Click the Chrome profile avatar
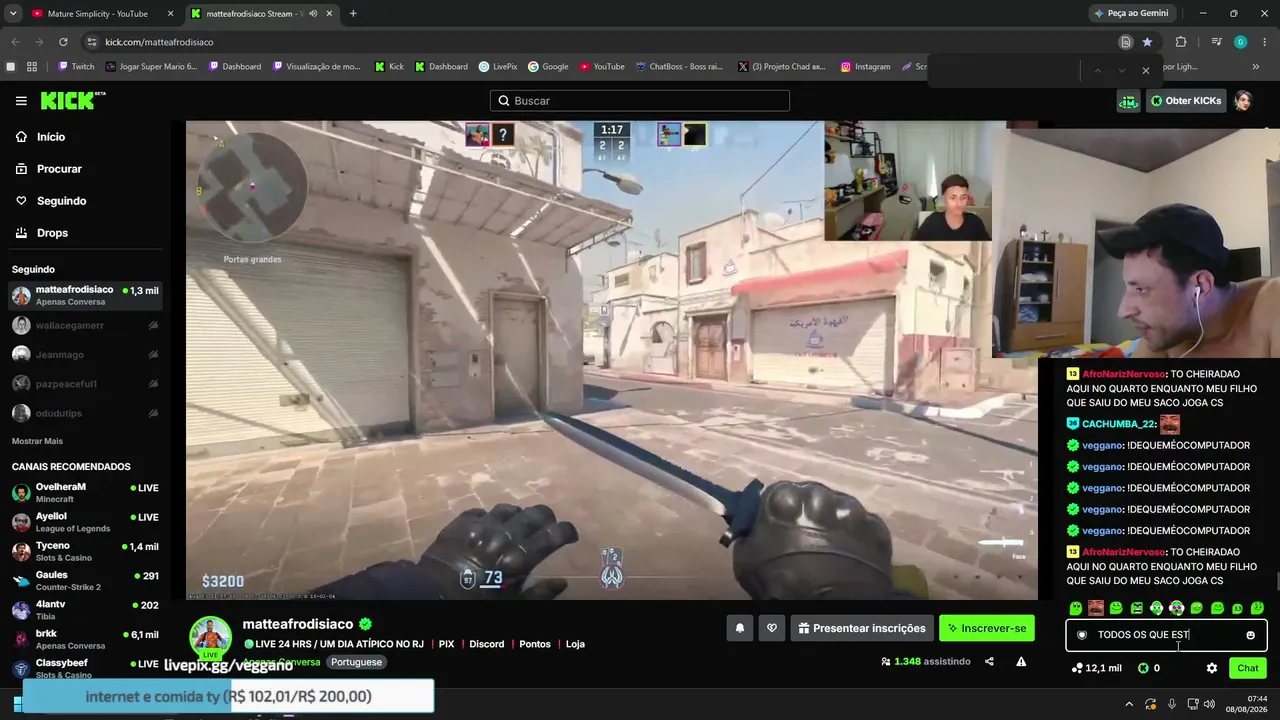The width and height of the screenshot is (1280, 720). pos(1241,42)
